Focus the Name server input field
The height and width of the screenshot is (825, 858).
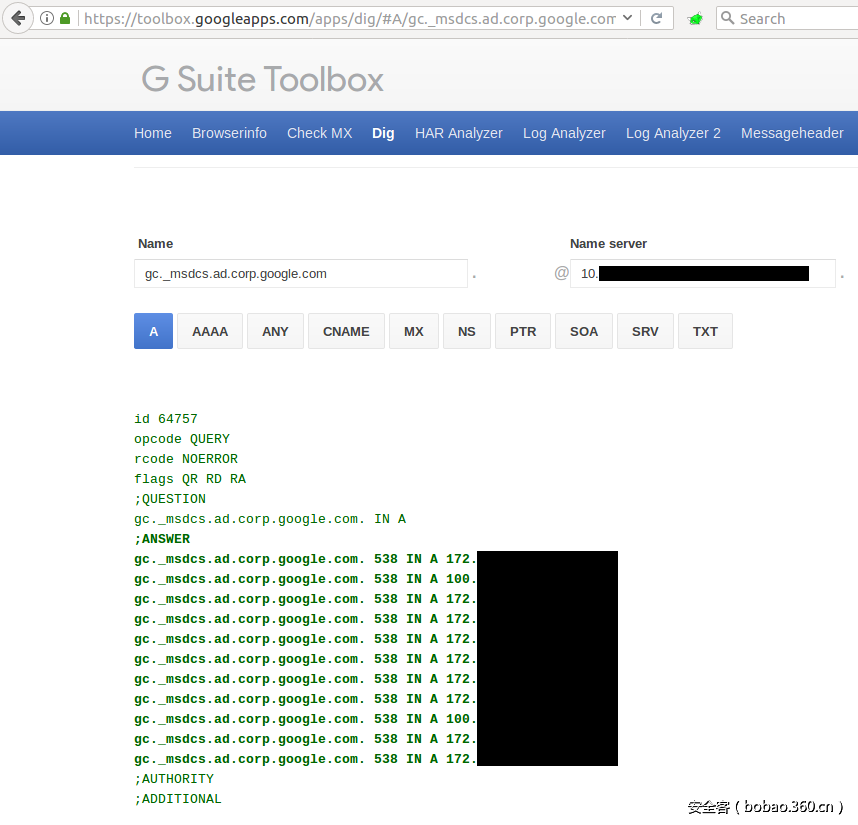coord(702,273)
